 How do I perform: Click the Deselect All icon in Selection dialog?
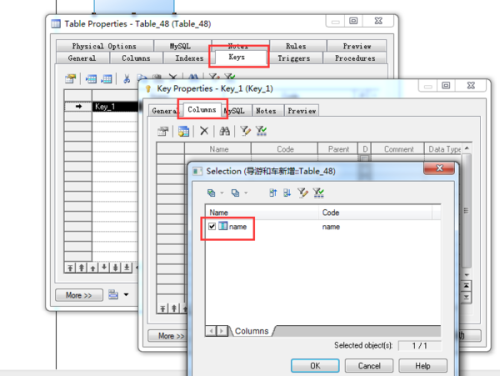coord(235,193)
